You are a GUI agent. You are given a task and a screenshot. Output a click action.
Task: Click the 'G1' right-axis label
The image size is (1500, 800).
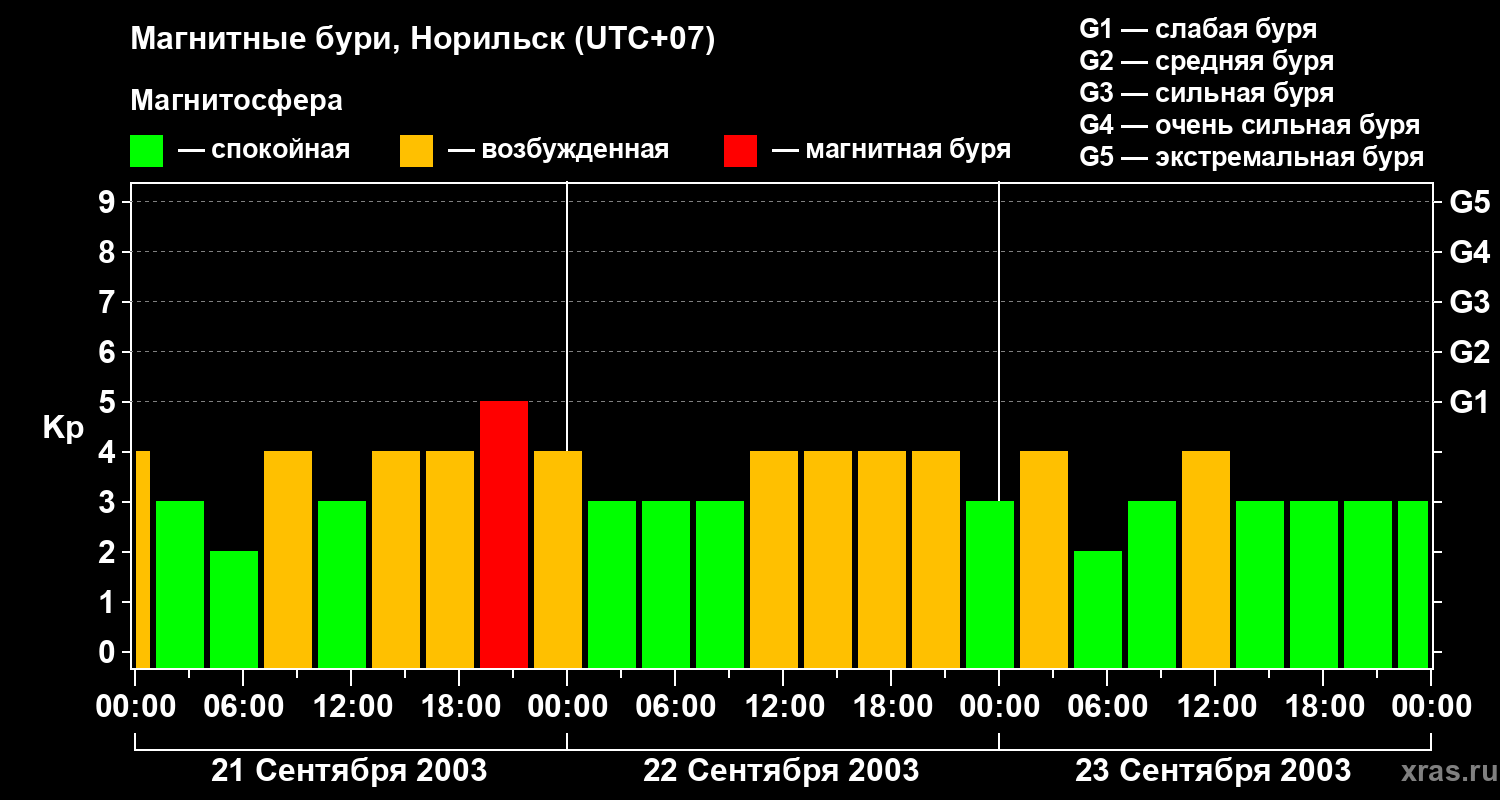1469,402
